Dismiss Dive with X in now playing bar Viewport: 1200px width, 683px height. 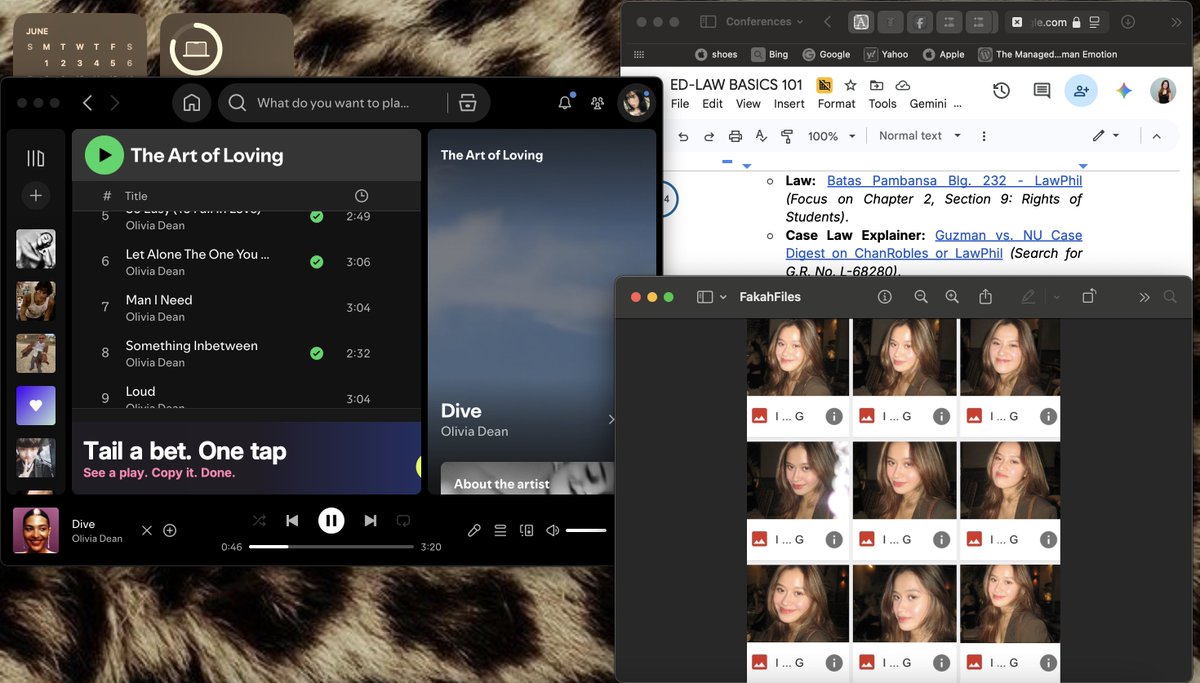(x=147, y=530)
